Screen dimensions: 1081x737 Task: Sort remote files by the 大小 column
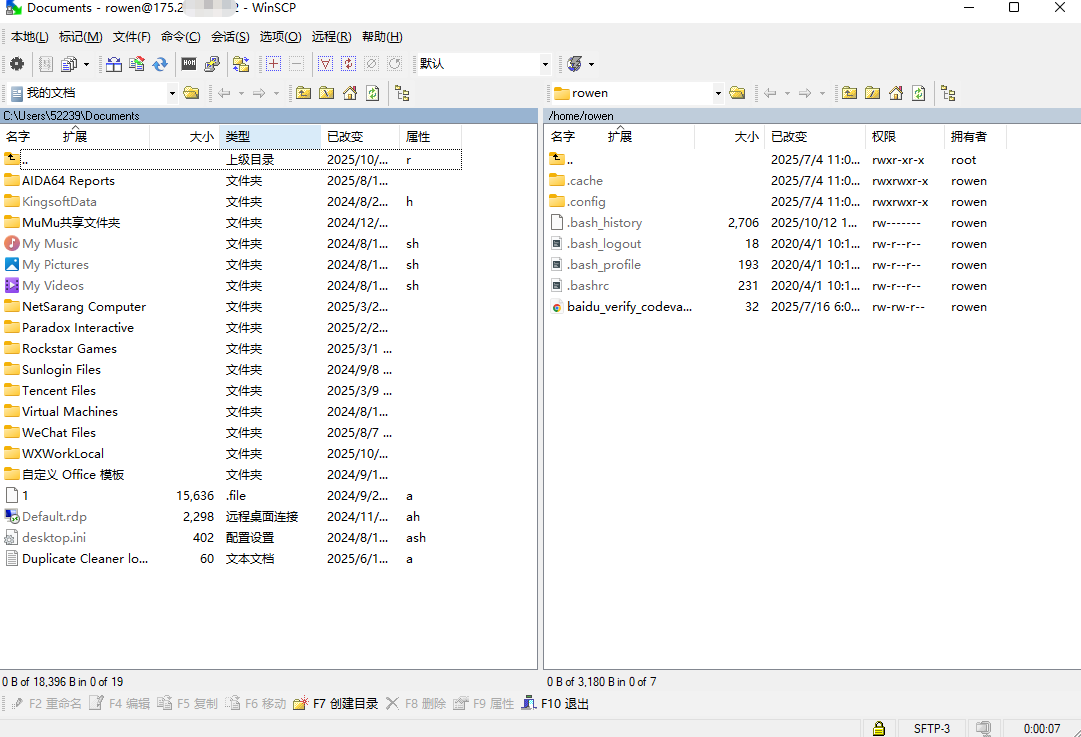point(746,137)
